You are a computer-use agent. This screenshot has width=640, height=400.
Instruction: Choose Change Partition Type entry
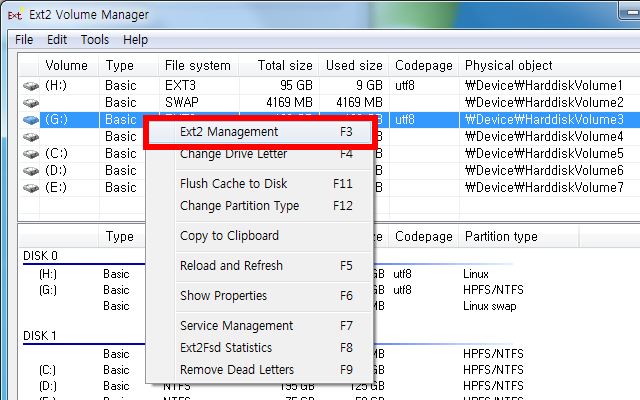point(239,206)
